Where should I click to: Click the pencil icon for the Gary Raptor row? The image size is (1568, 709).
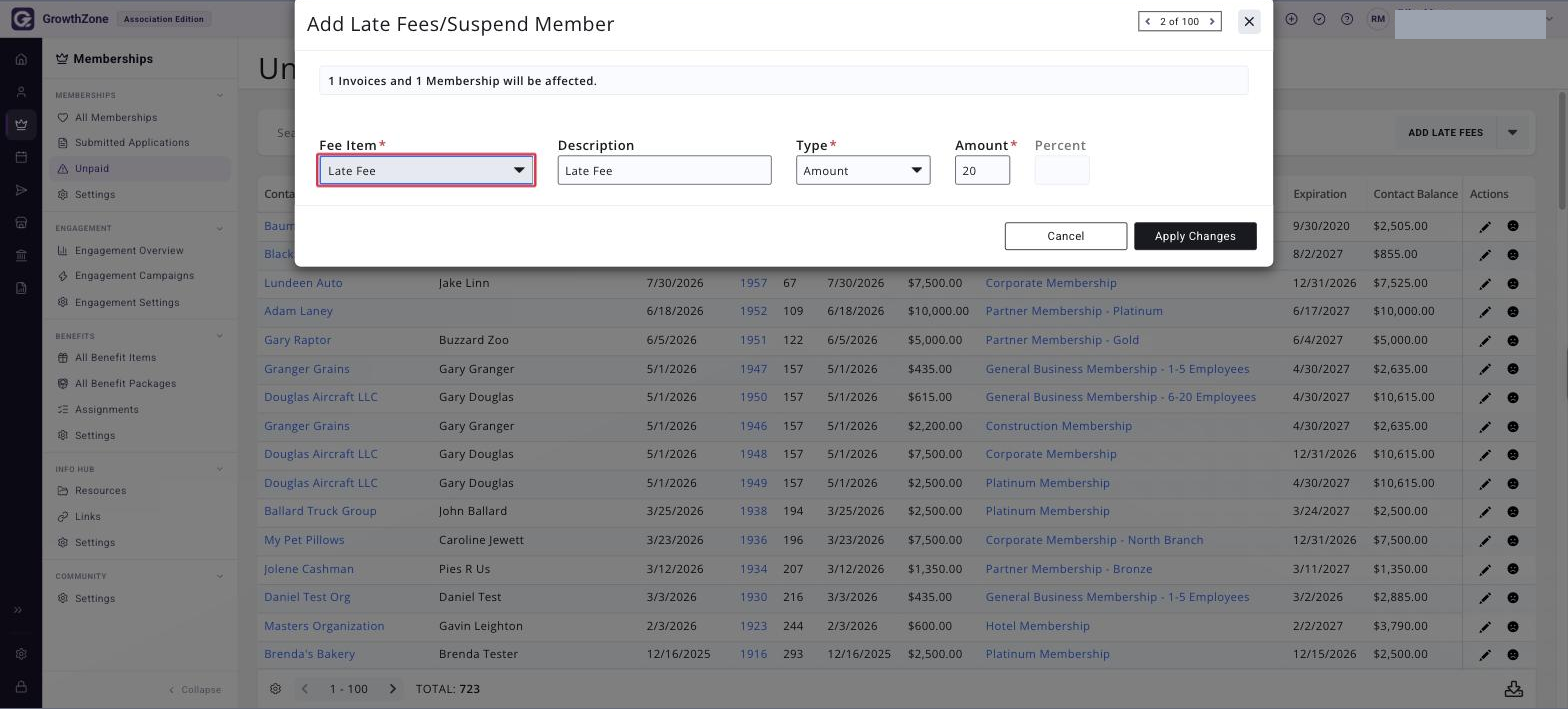click(x=1485, y=341)
